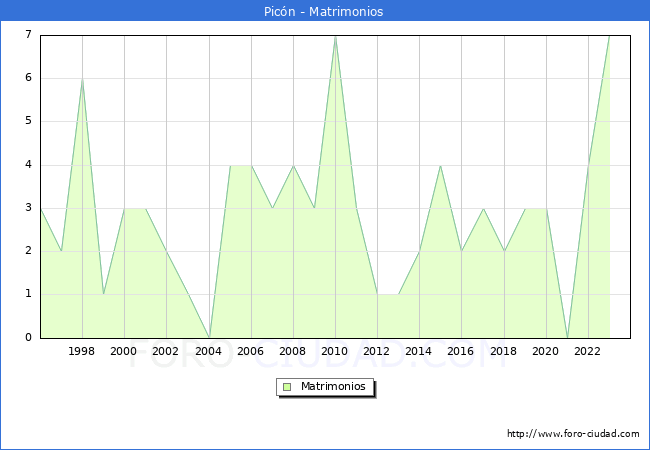Click the 2022 x-axis label

coord(587,351)
